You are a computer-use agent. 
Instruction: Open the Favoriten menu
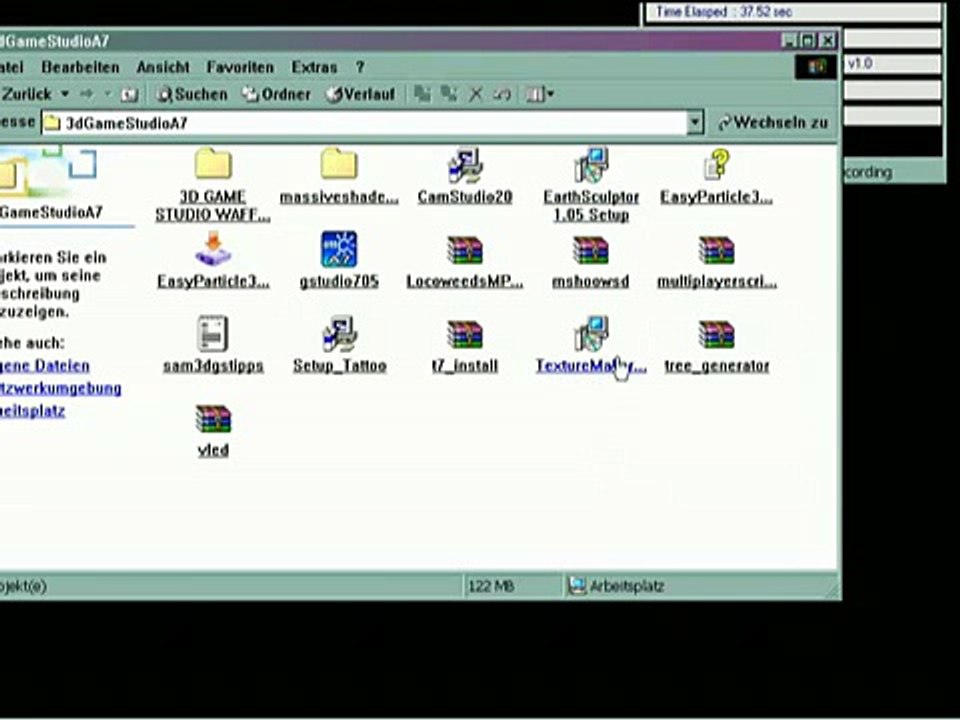240,67
